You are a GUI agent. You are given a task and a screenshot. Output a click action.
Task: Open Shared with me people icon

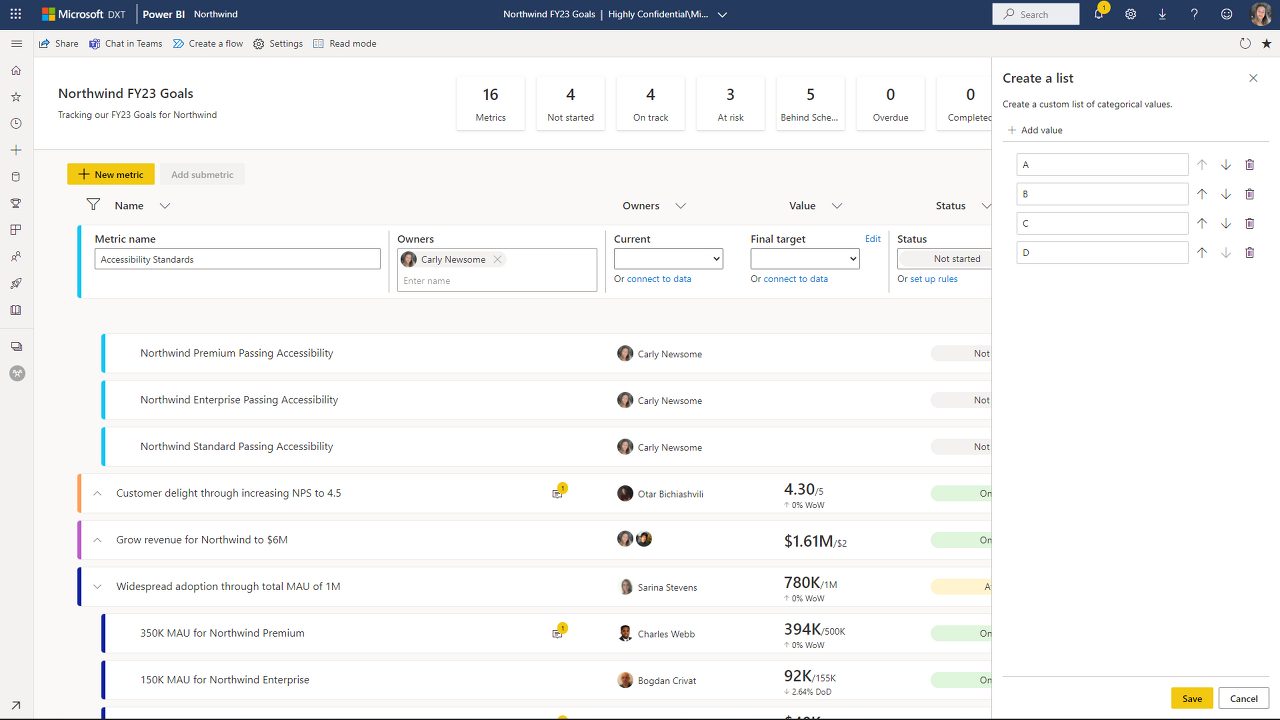[x=16, y=257]
